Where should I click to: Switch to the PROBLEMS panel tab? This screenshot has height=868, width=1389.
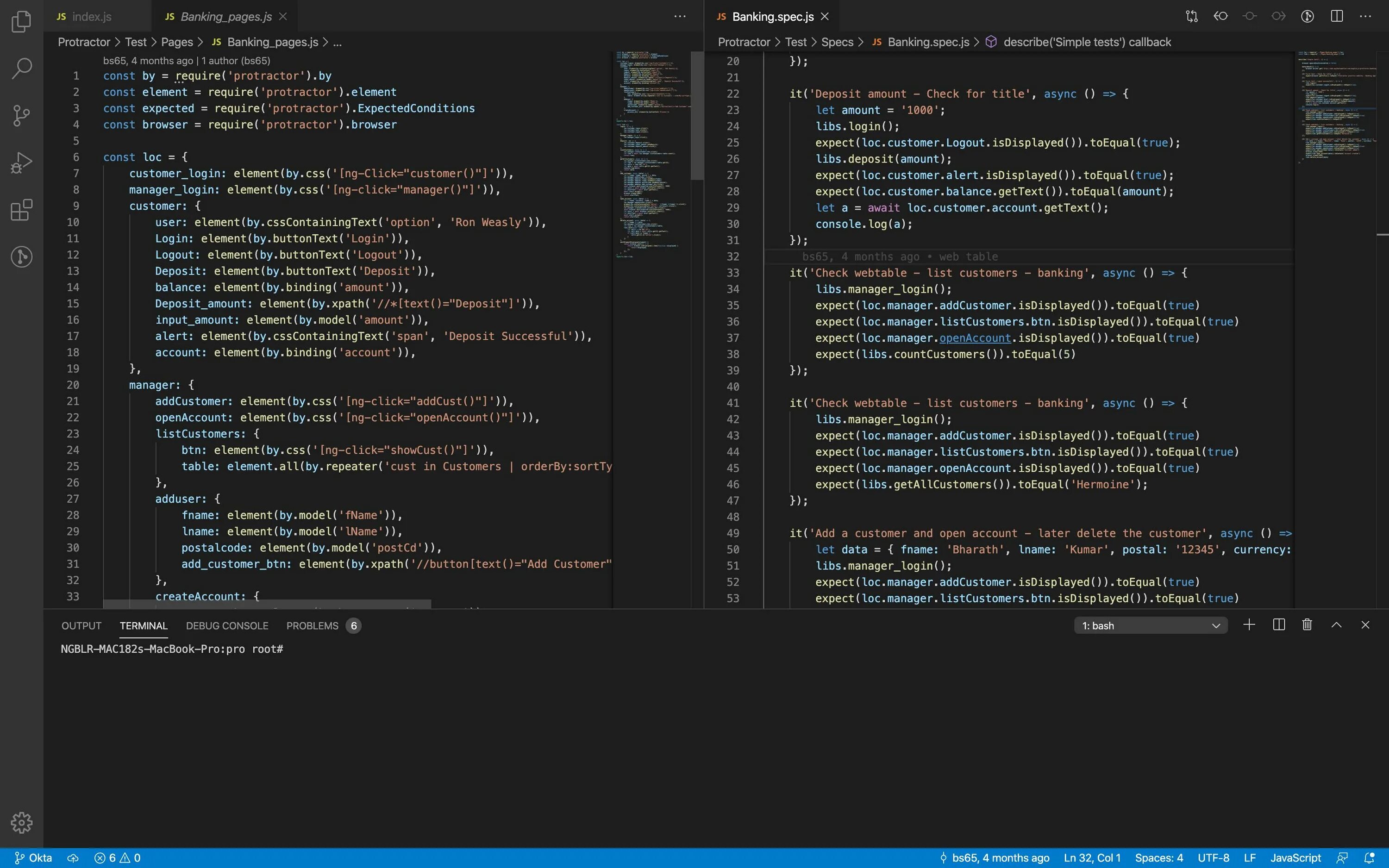312,626
